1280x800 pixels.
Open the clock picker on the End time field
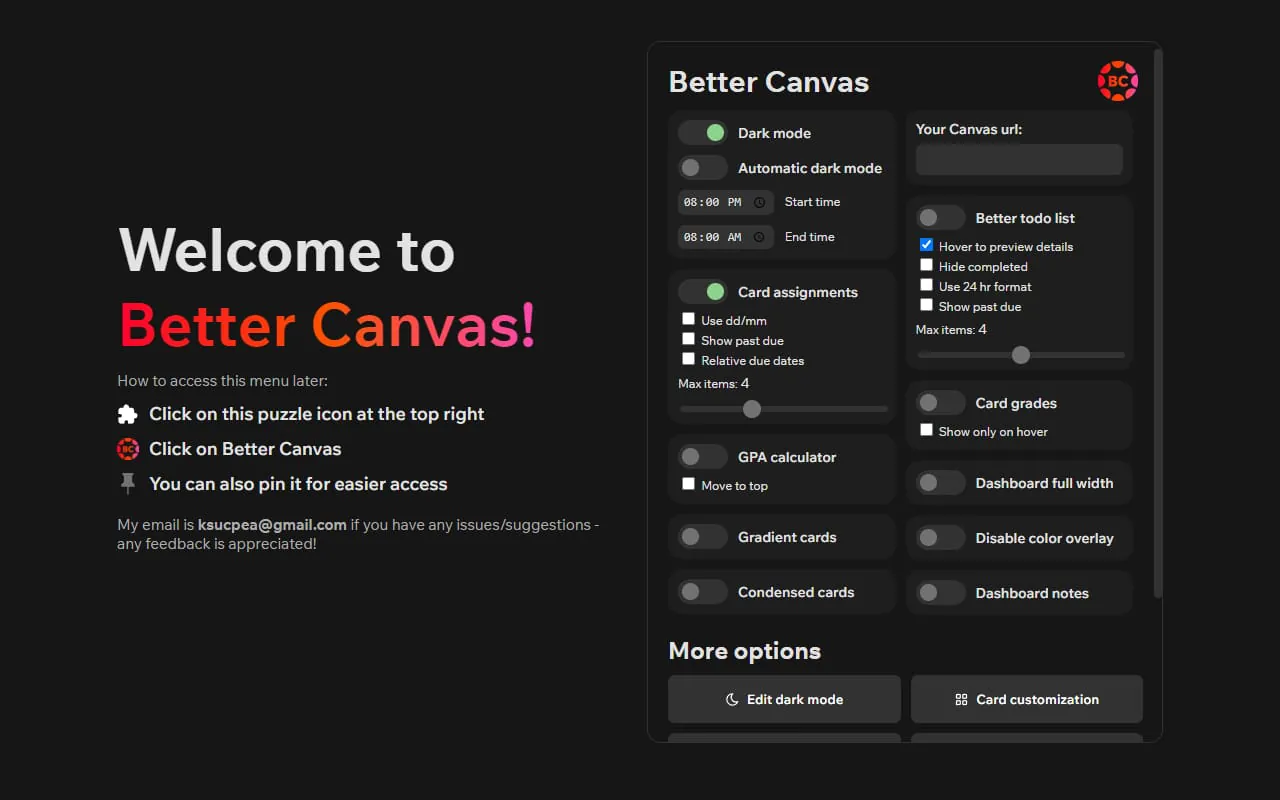click(x=760, y=237)
